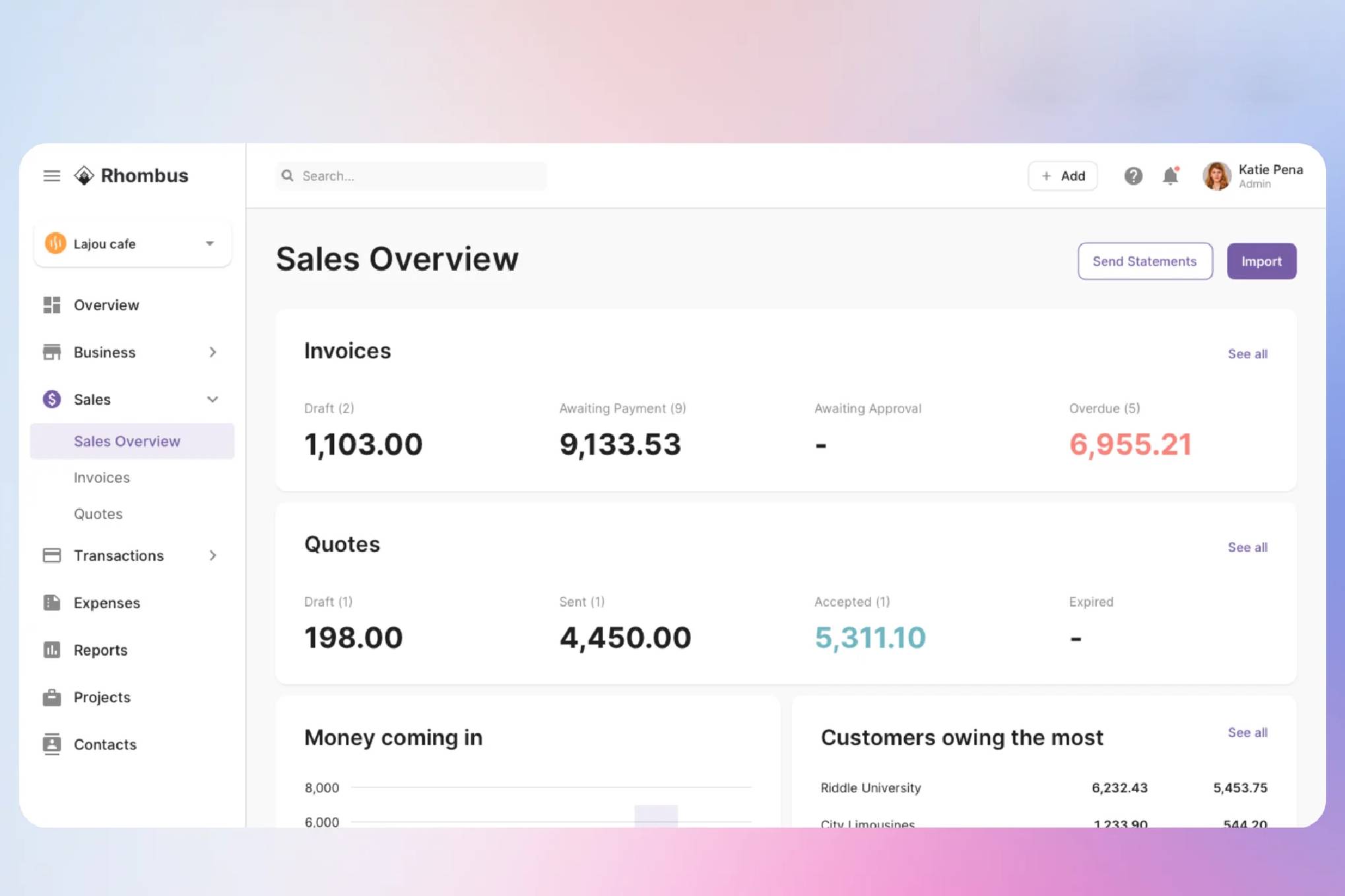Focus the Search input field
1345x896 pixels.
pos(422,176)
